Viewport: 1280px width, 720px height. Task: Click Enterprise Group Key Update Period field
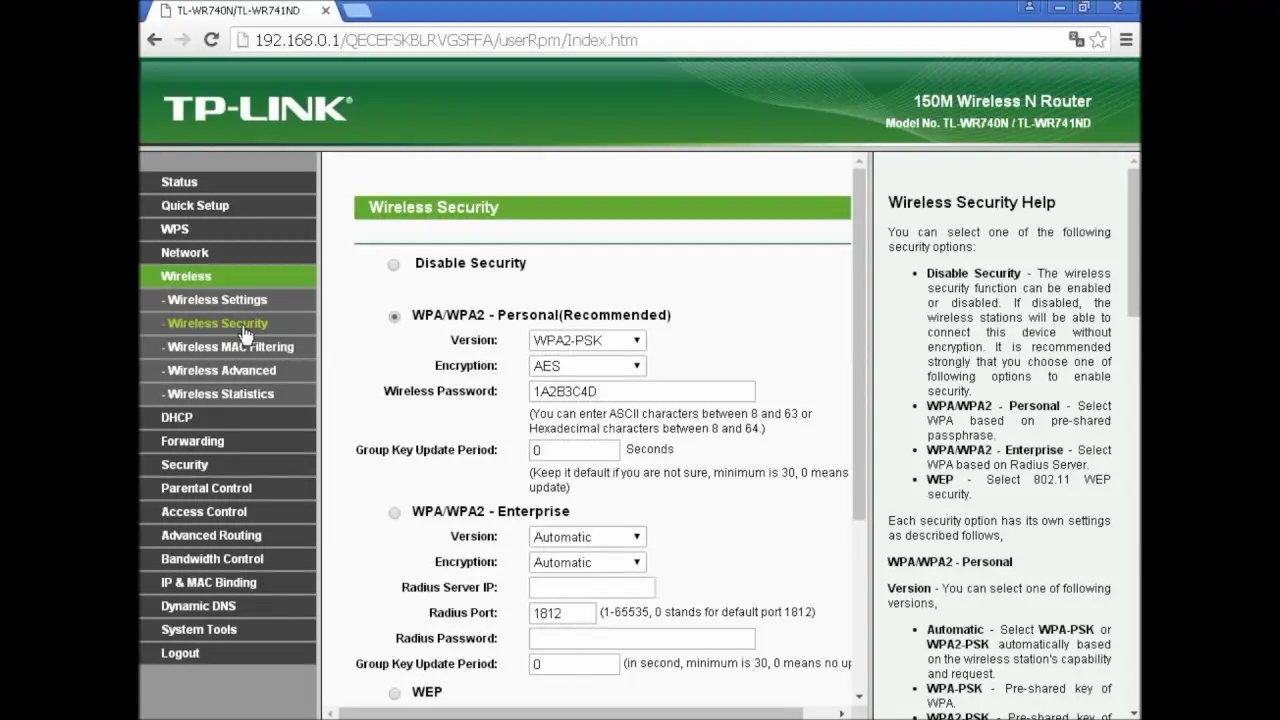click(x=574, y=664)
